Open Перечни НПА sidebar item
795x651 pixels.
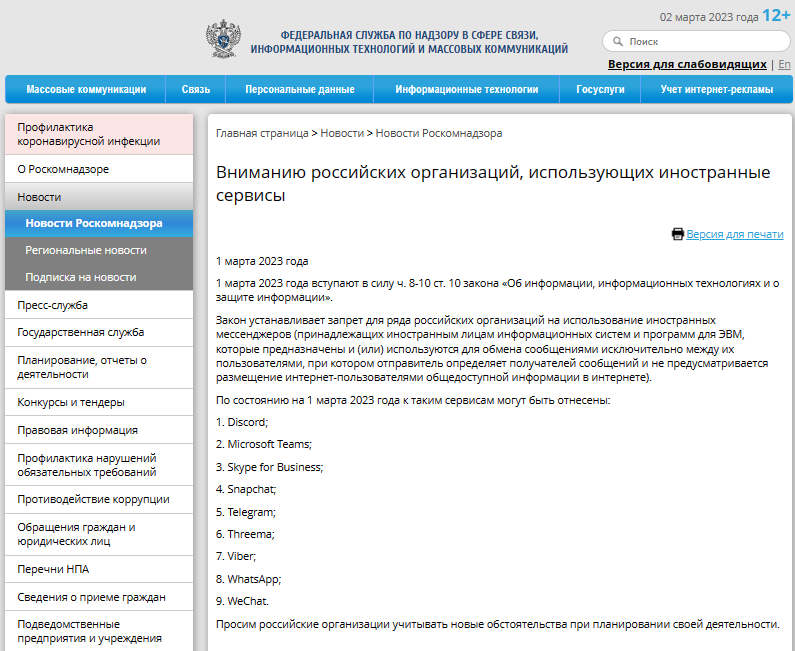click(x=99, y=569)
